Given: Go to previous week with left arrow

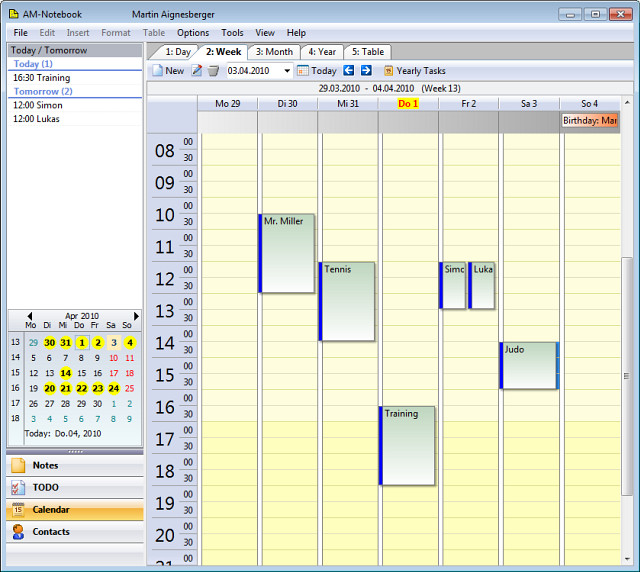Looking at the screenshot, I should point(349,70).
